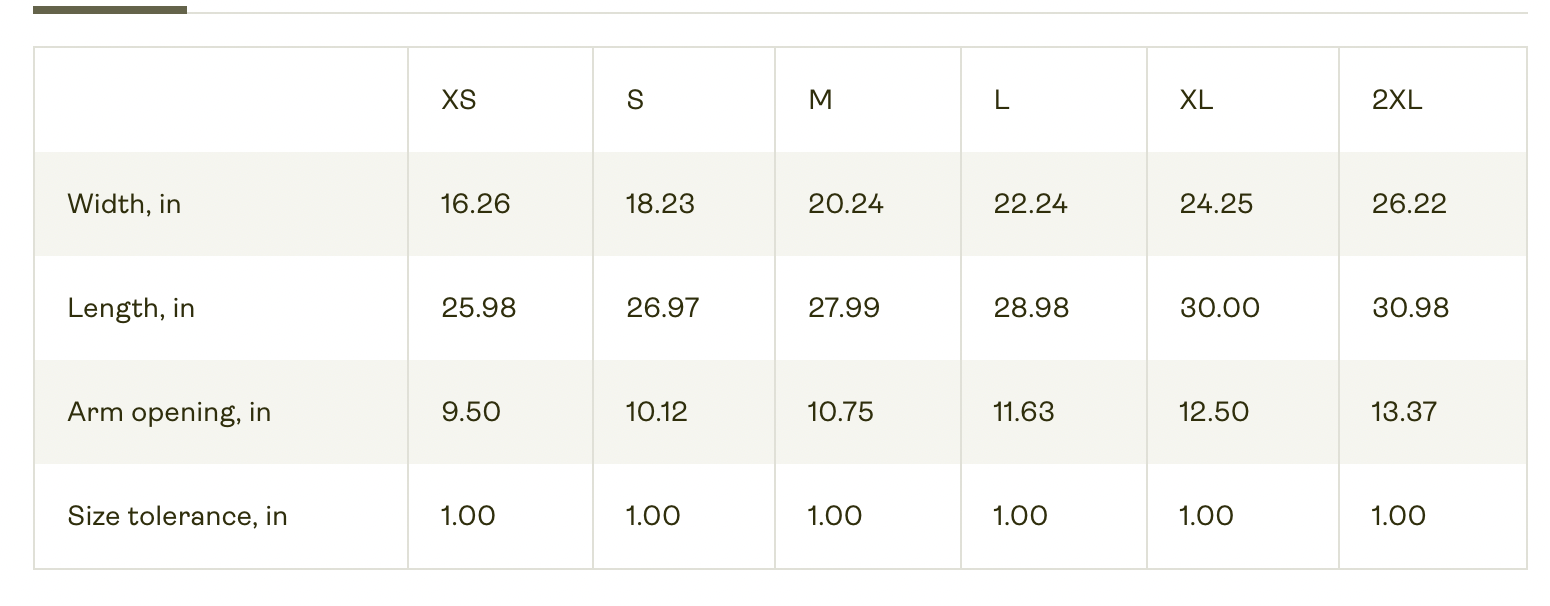Click the L length value 28.98
This screenshot has height=606, width=1550.
tap(1031, 308)
